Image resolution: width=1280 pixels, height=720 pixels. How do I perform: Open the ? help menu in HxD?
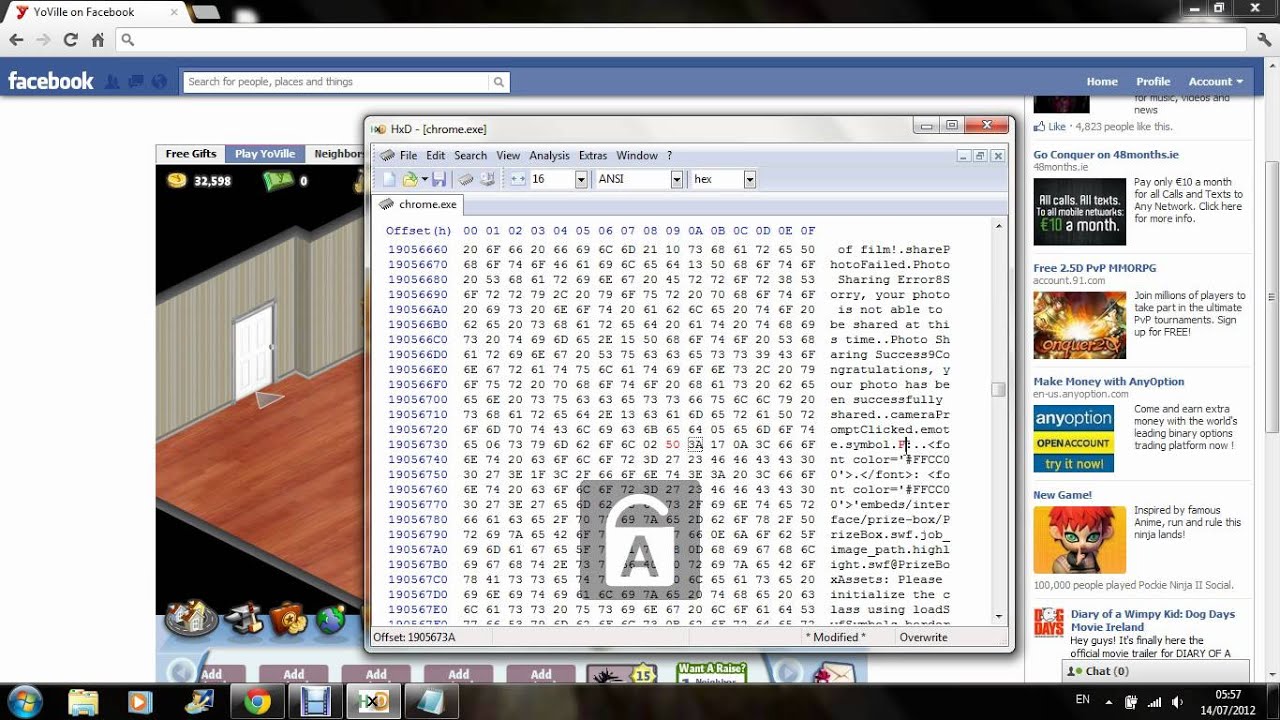669,155
